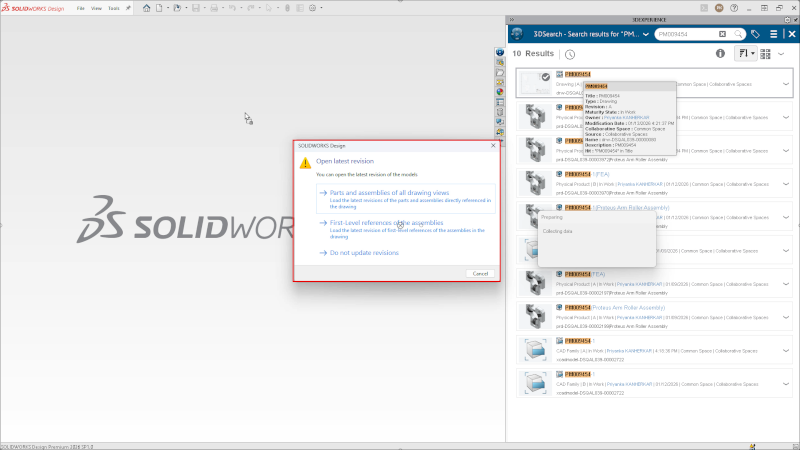Click the tag icon beside search box
This screenshot has width=800, height=450.
pos(756,33)
